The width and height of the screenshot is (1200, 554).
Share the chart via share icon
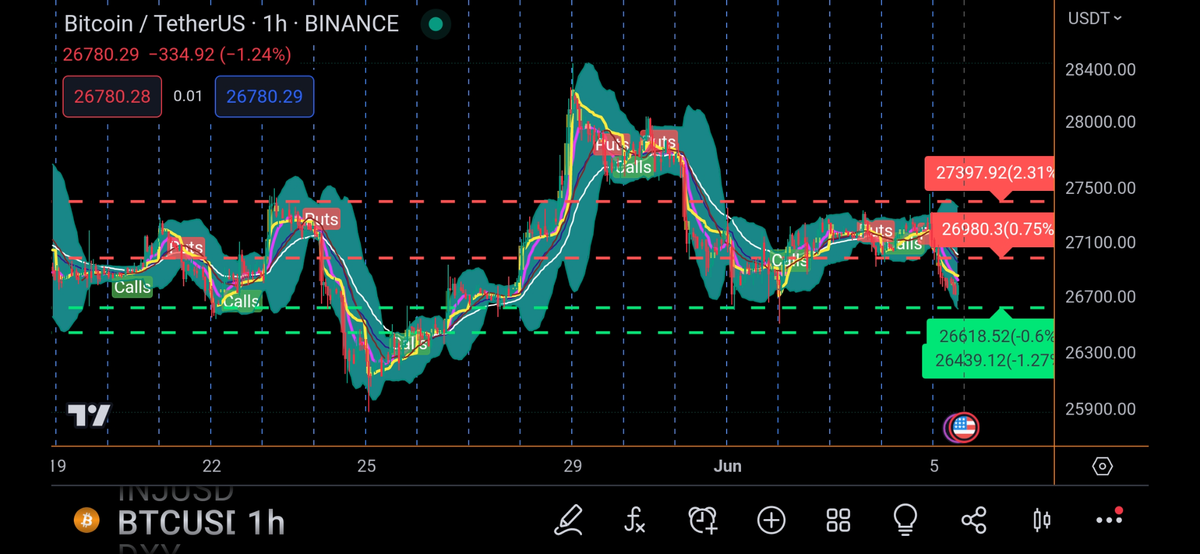point(973,519)
